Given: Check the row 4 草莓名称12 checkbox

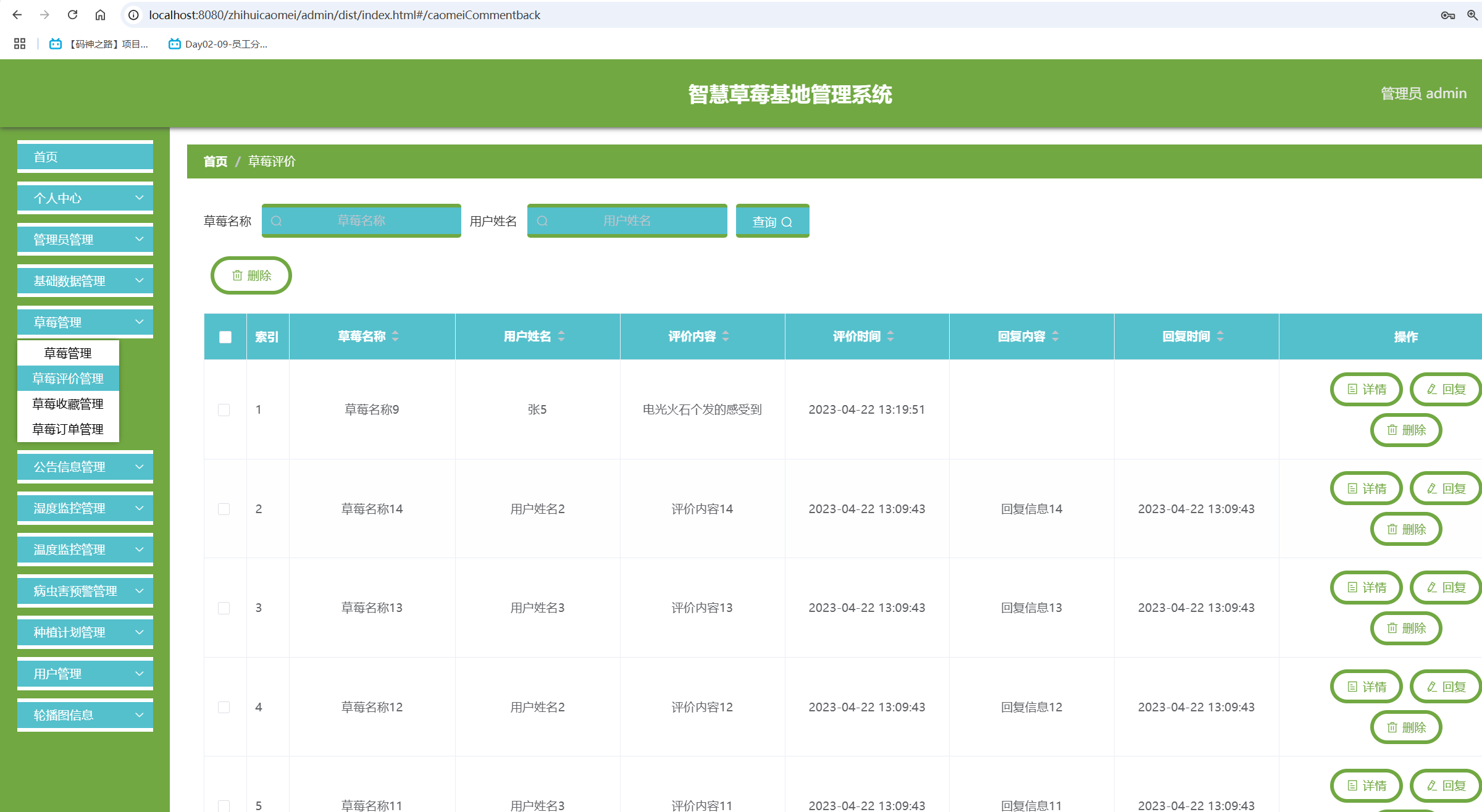Looking at the screenshot, I should (224, 707).
